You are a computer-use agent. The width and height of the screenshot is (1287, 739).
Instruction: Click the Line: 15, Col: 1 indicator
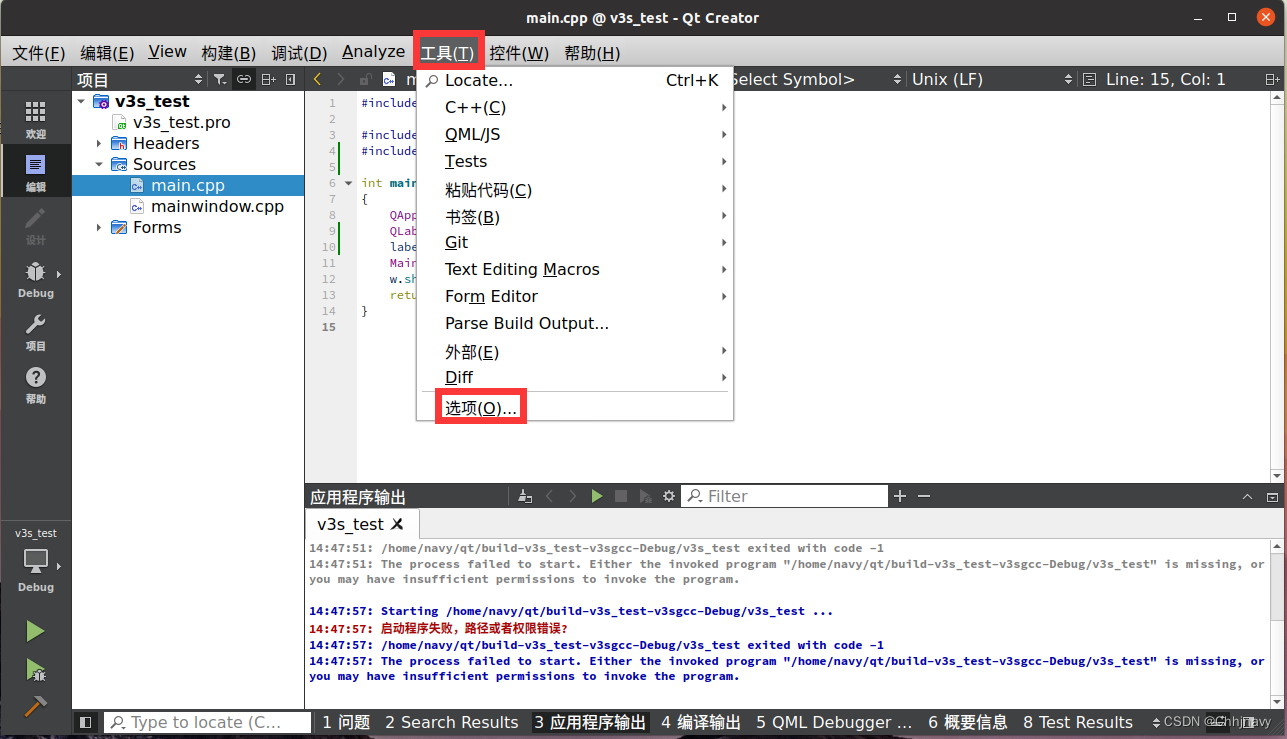tap(1165, 79)
